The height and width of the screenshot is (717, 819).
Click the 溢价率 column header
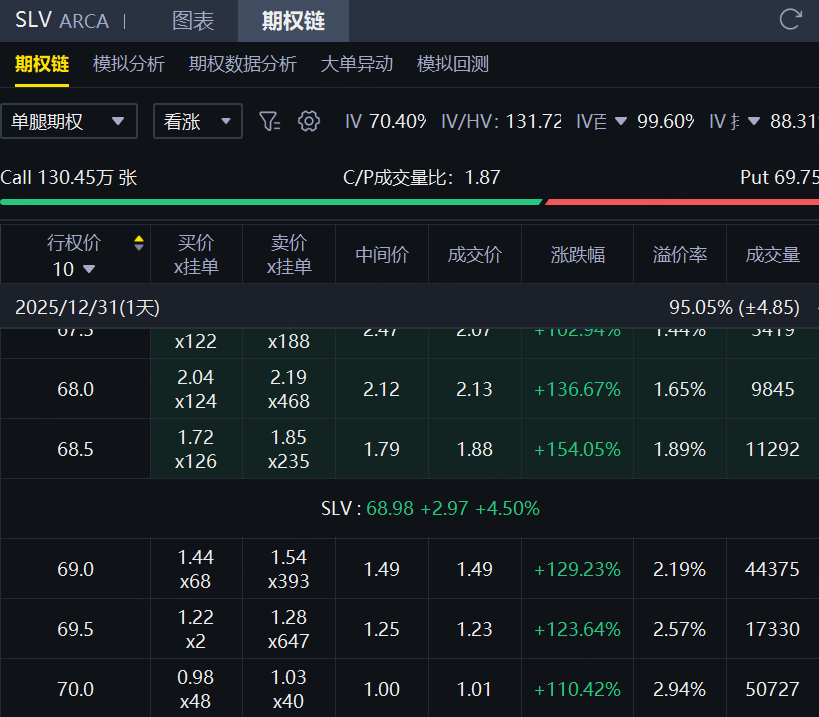(x=680, y=255)
